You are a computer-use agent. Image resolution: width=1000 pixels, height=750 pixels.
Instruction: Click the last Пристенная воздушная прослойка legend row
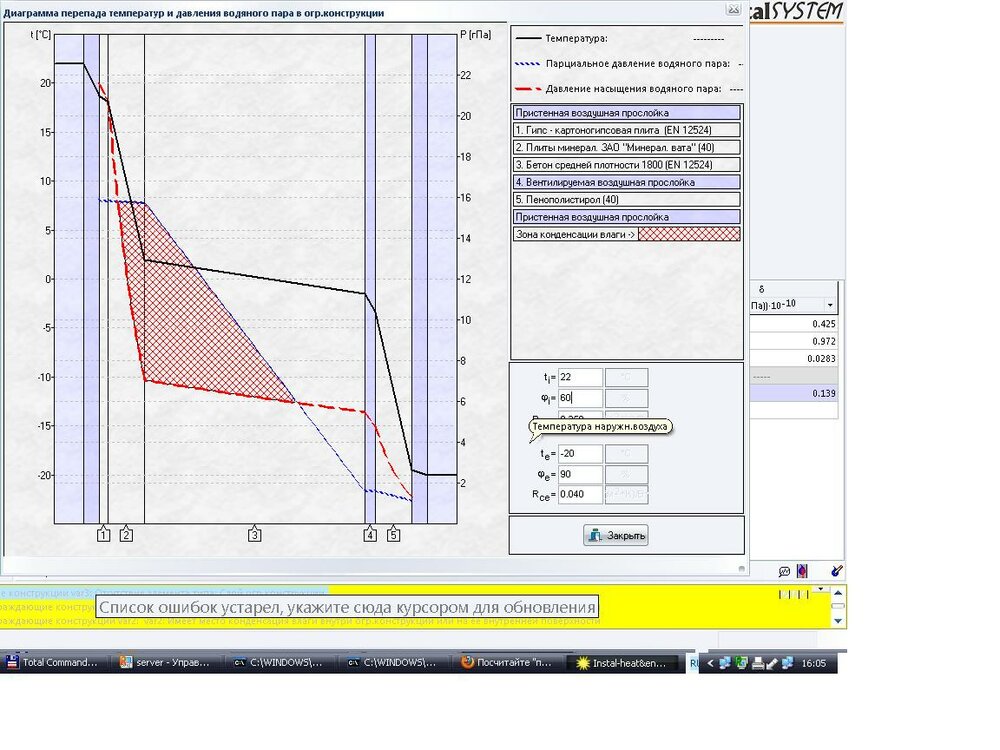coord(626,217)
